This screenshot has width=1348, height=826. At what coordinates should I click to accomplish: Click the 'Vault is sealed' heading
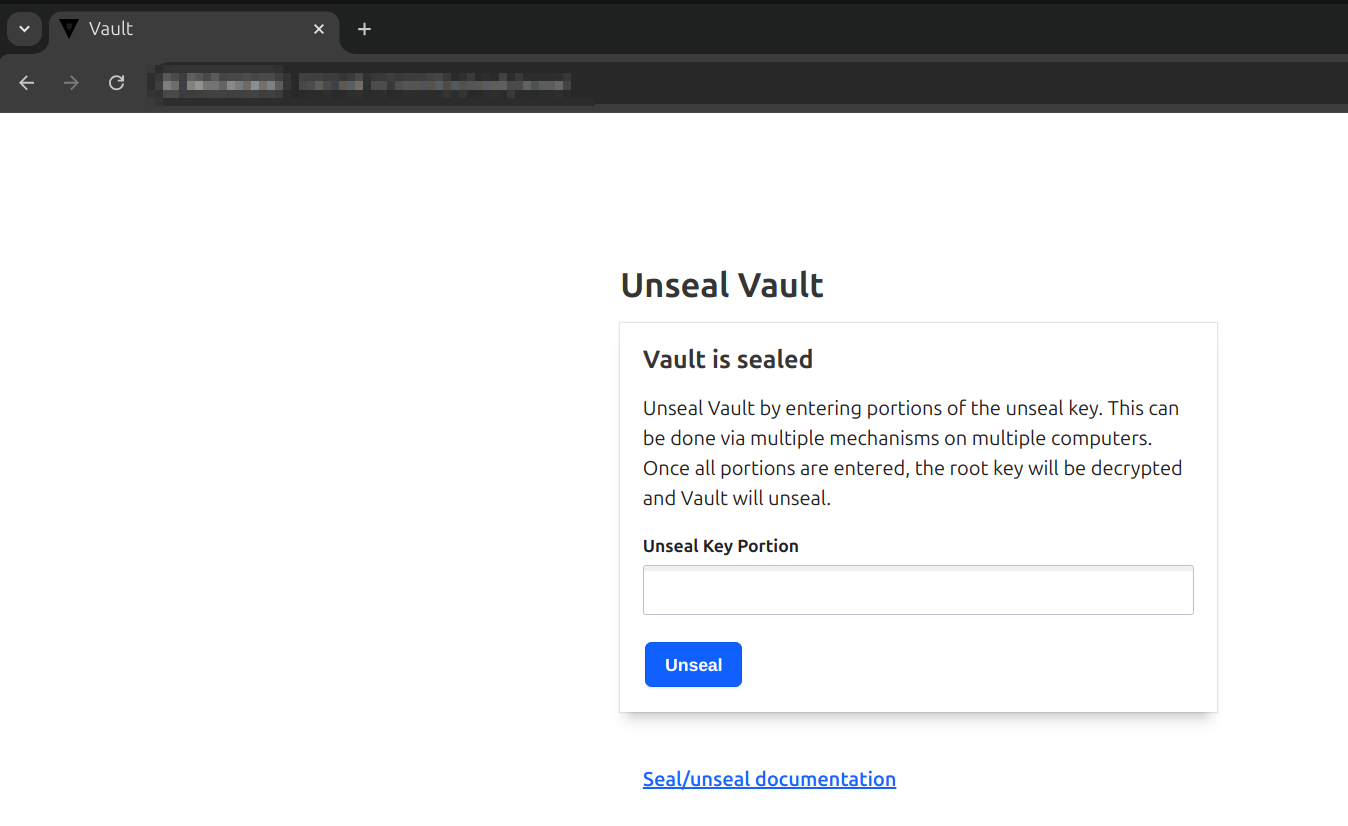pyautogui.click(x=728, y=359)
